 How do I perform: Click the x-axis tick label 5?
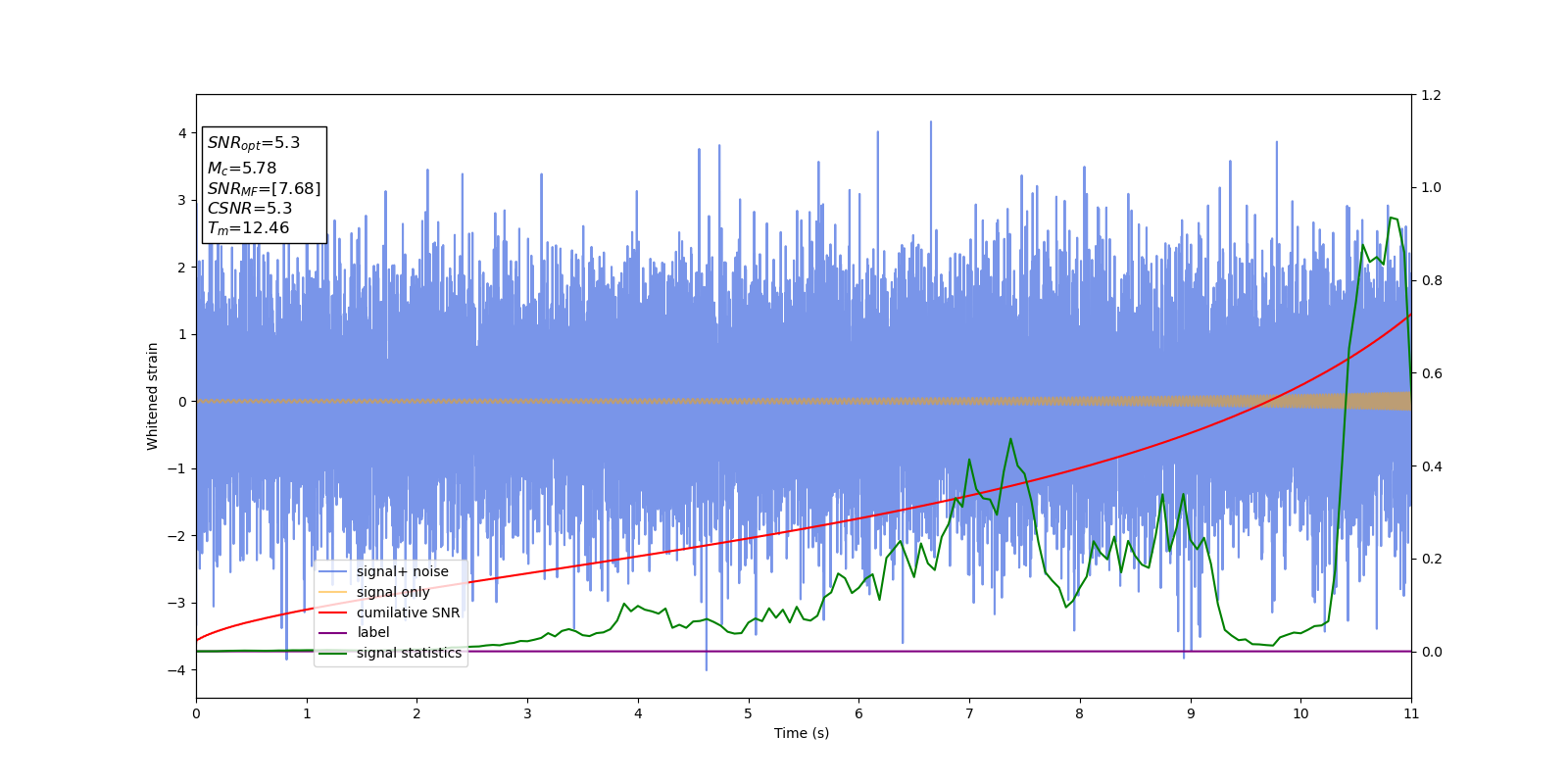click(748, 713)
